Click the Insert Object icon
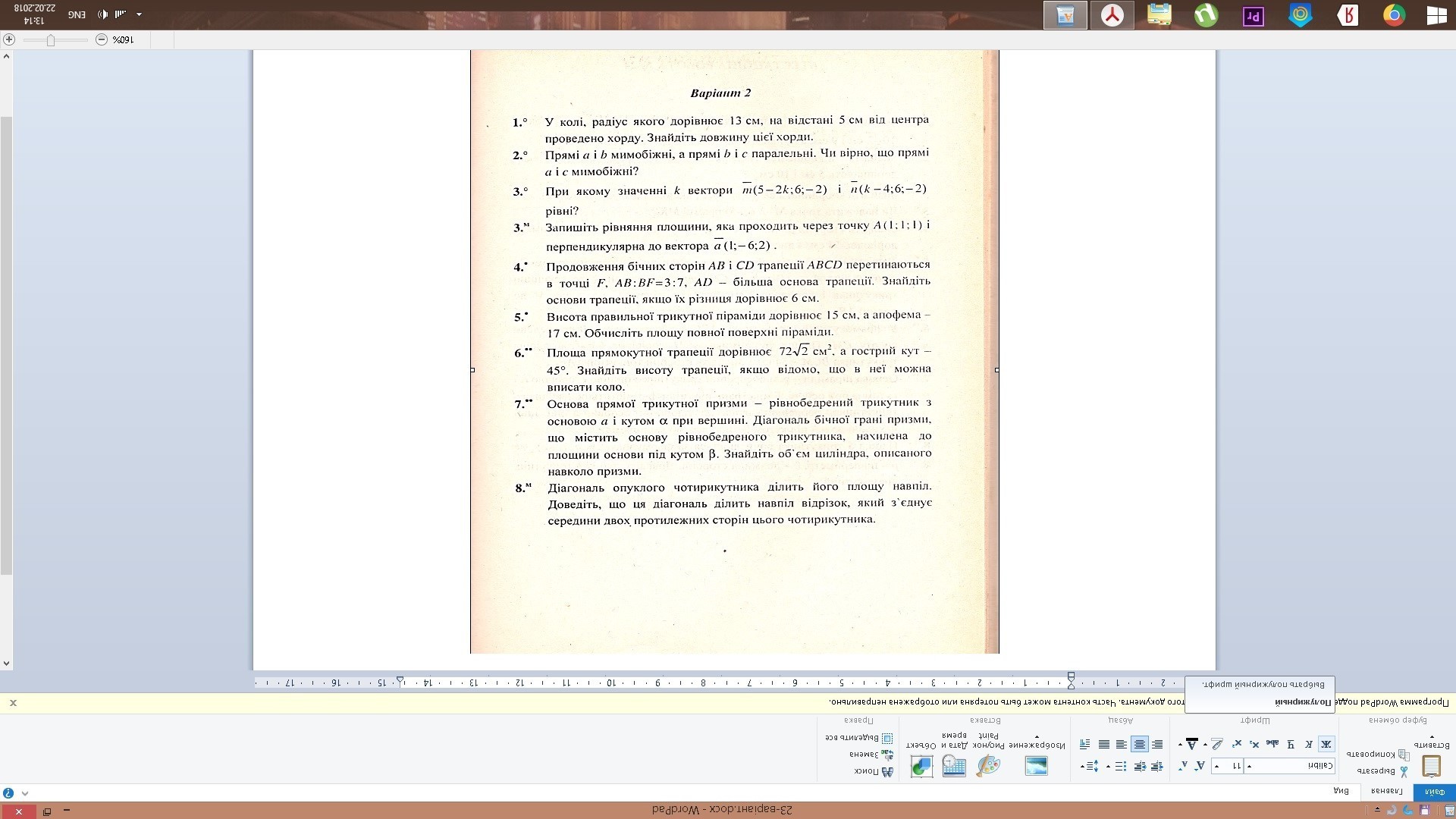 (x=921, y=766)
